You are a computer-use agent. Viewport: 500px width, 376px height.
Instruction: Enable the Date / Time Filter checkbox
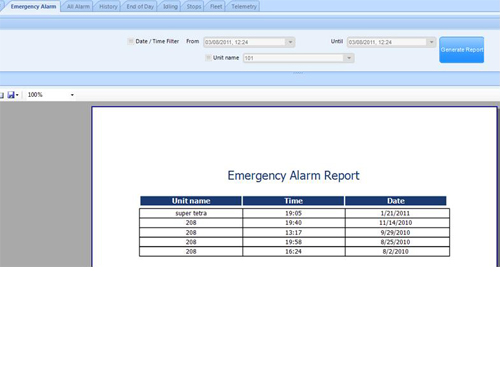[x=131, y=41]
